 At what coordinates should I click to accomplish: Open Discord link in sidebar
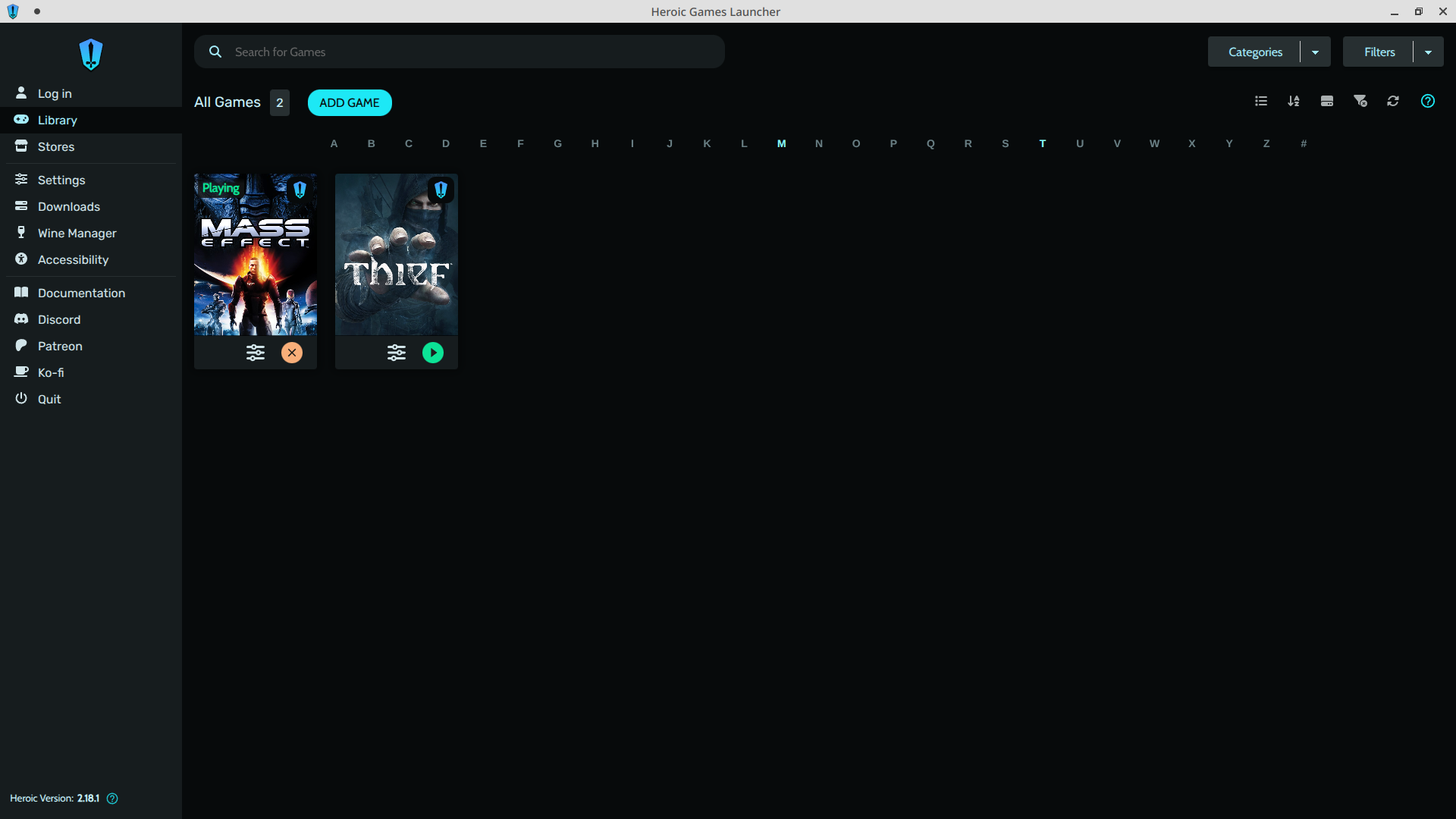tap(59, 319)
